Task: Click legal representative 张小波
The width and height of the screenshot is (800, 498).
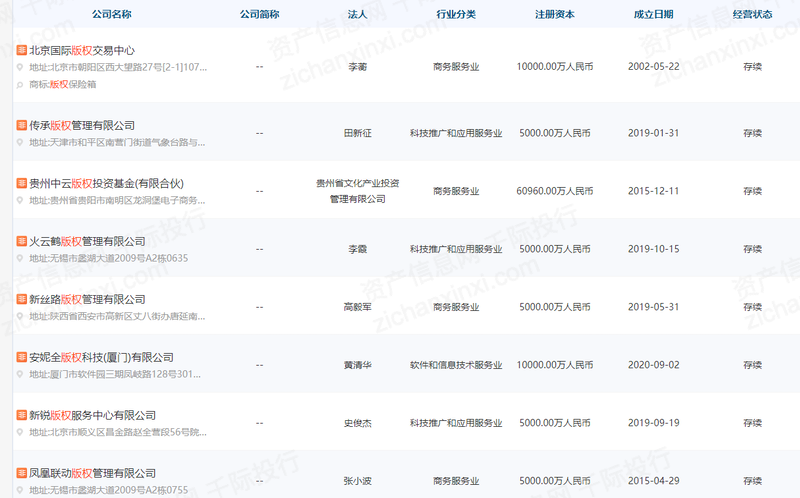Action: [358, 481]
